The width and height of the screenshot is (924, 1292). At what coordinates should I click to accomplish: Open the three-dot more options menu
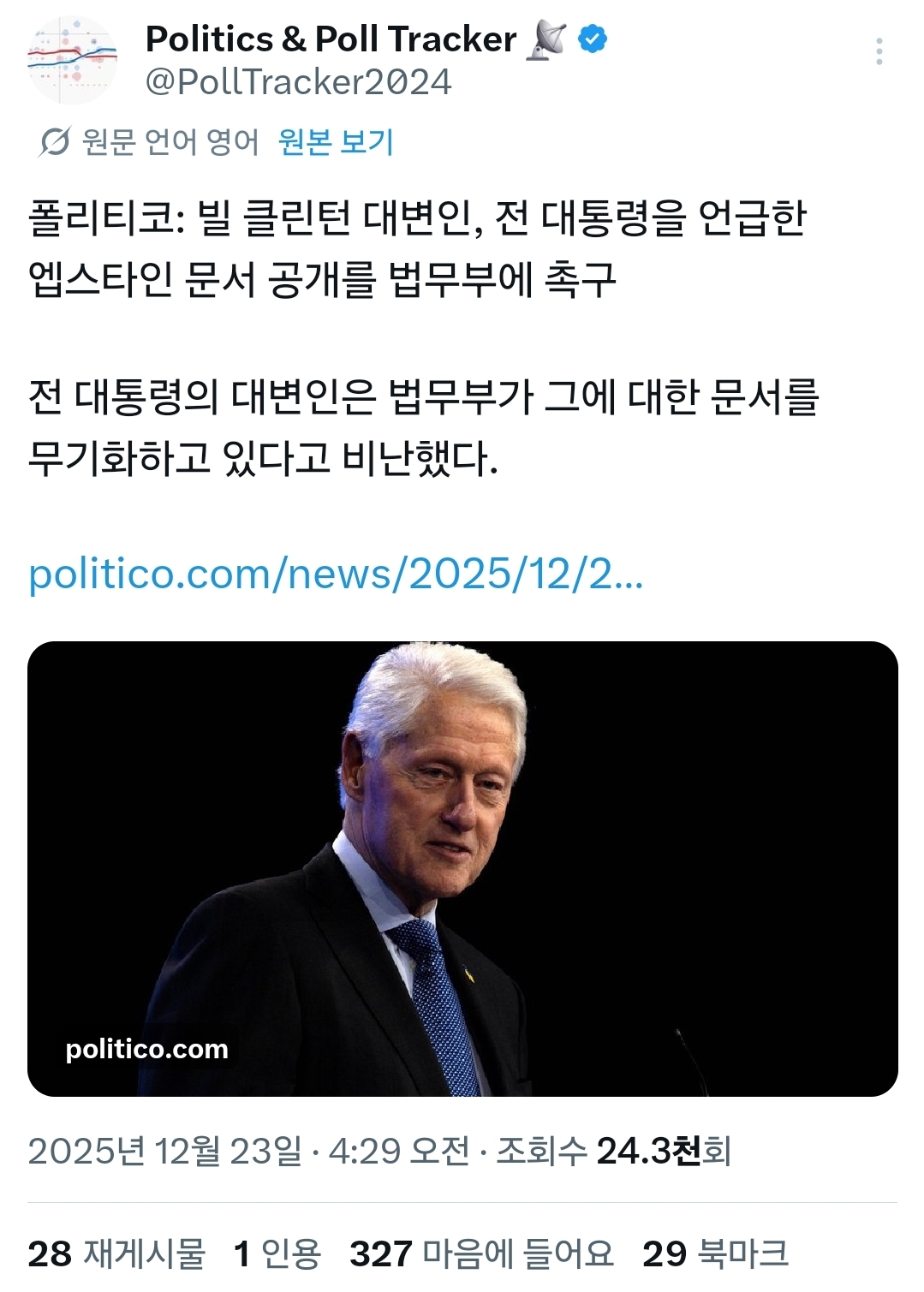(x=879, y=51)
